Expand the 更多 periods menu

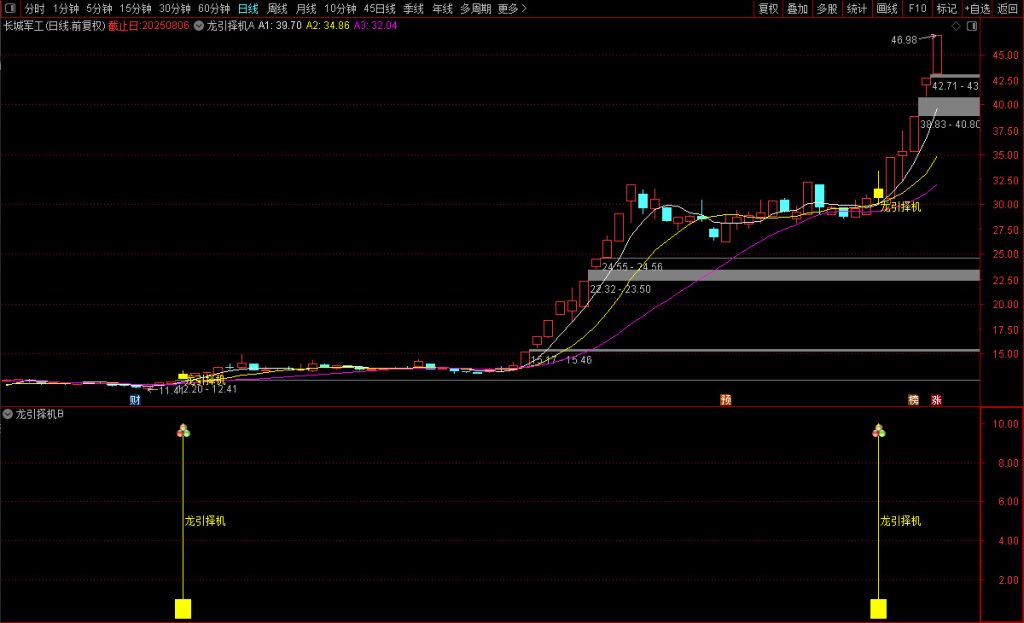tap(512, 9)
